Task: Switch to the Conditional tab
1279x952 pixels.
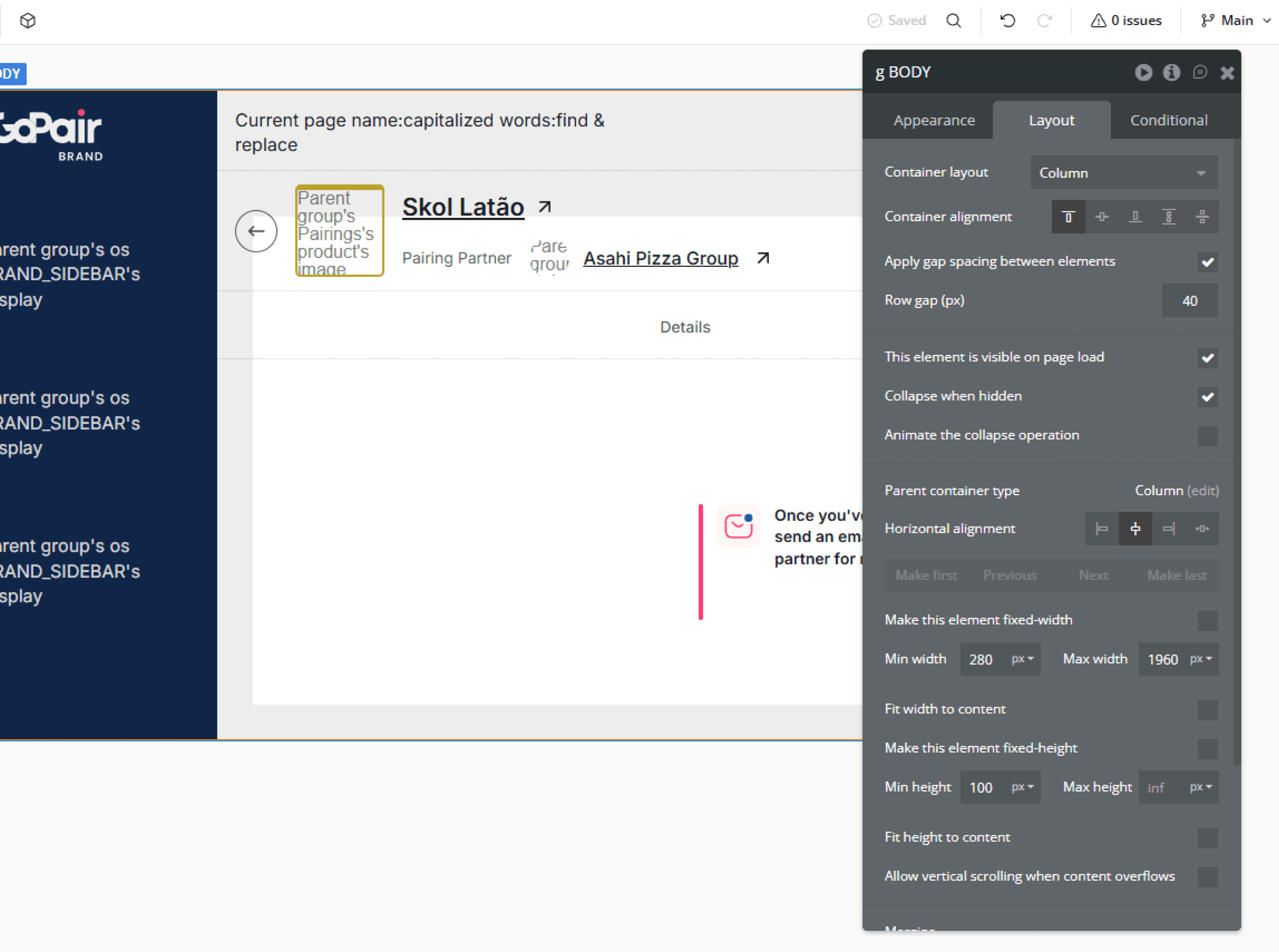Action: [x=1168, y=120]
